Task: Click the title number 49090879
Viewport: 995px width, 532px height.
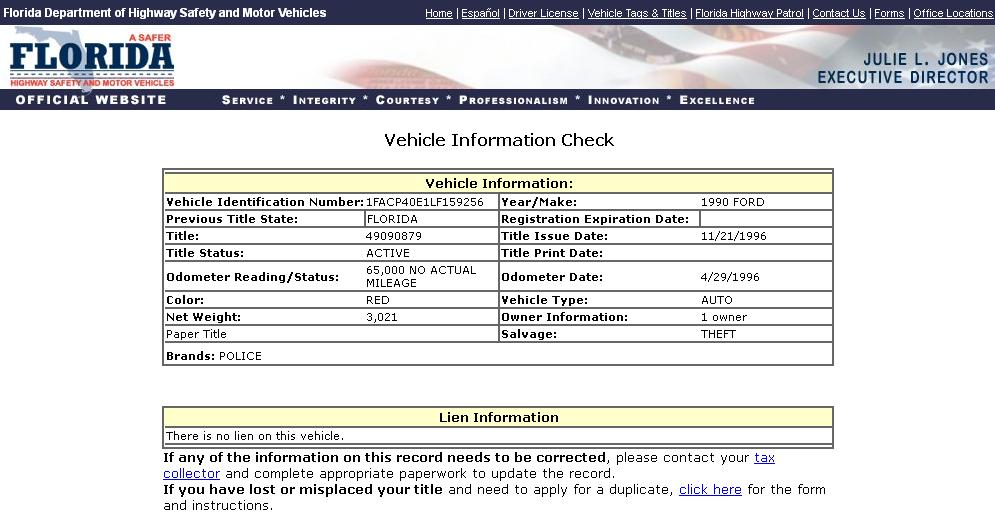Action: click(394, 236)
